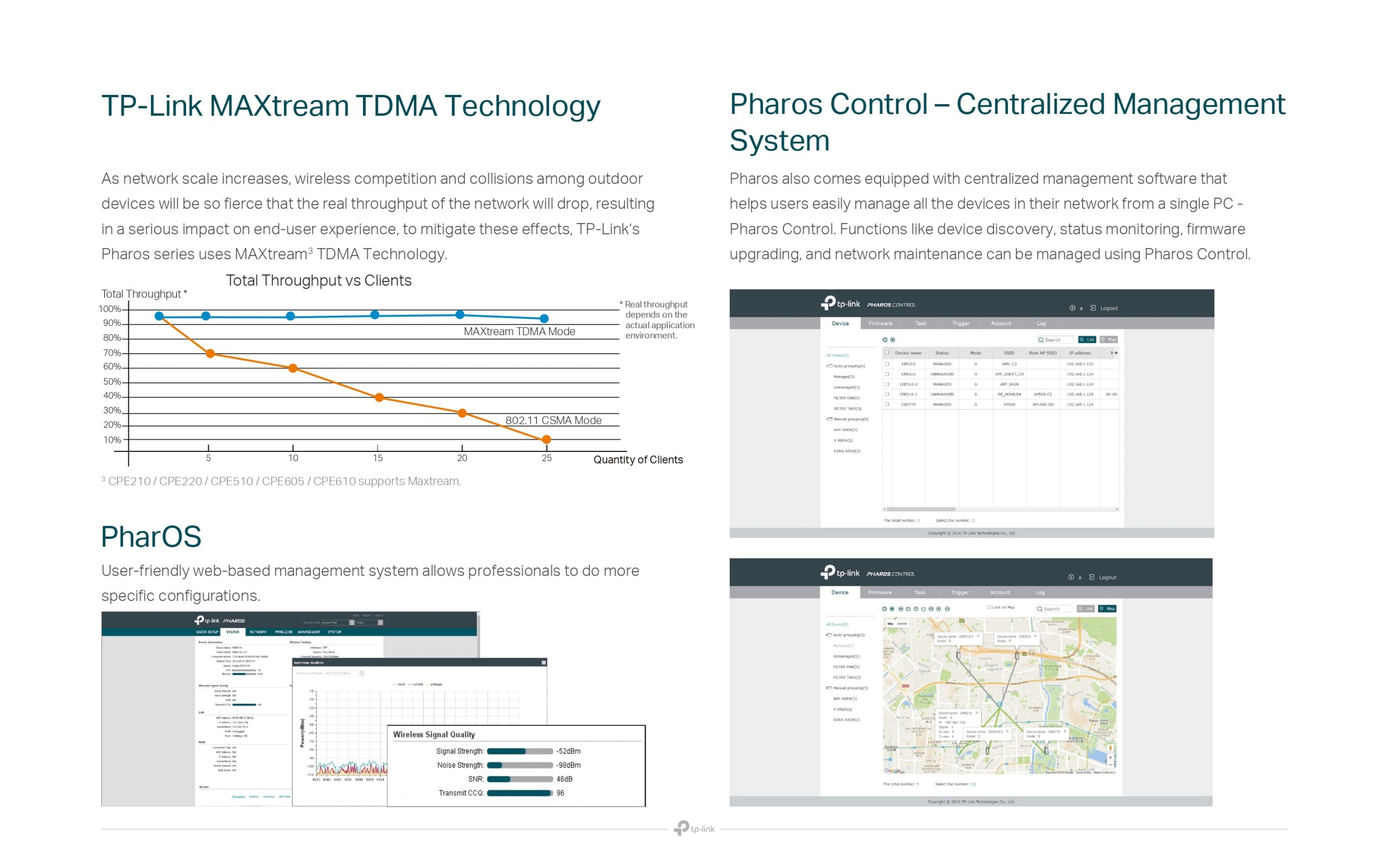Click the map's zoom-out minus control
1389x868 pixels.
tap(1111, 765)
